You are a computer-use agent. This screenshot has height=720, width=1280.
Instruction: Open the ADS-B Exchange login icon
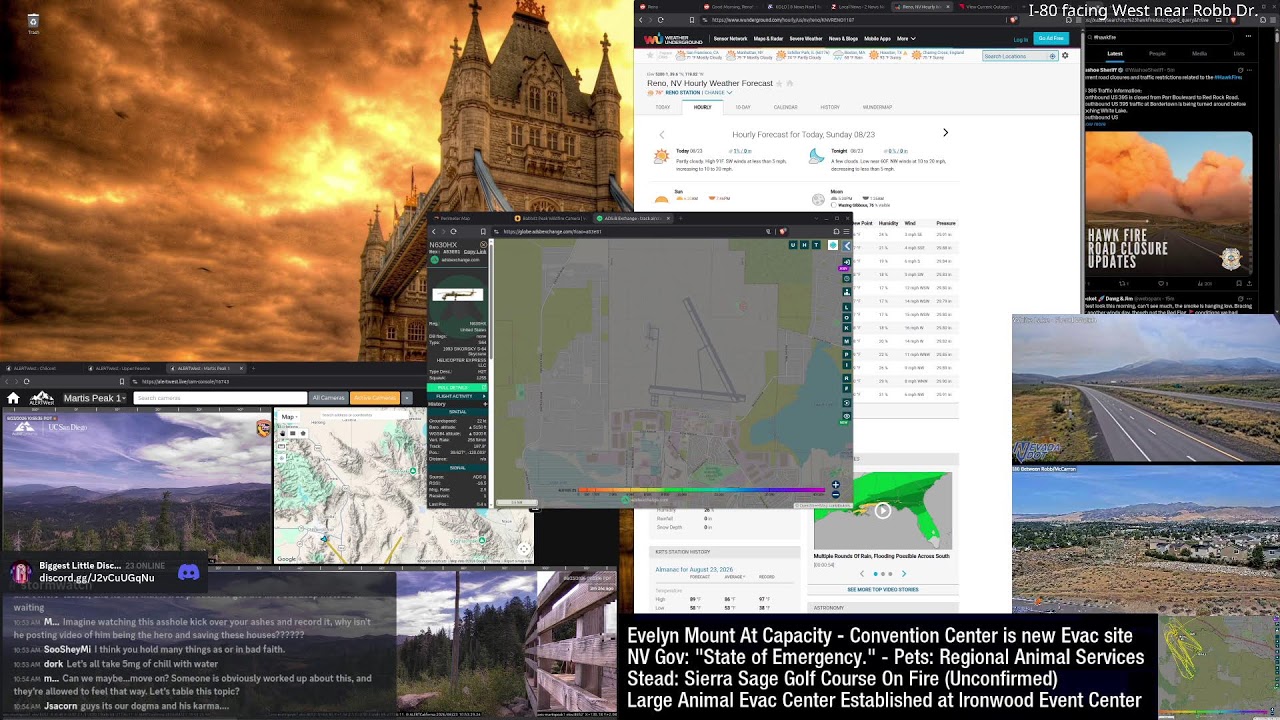pyautogui.click(x=847, y=263)
